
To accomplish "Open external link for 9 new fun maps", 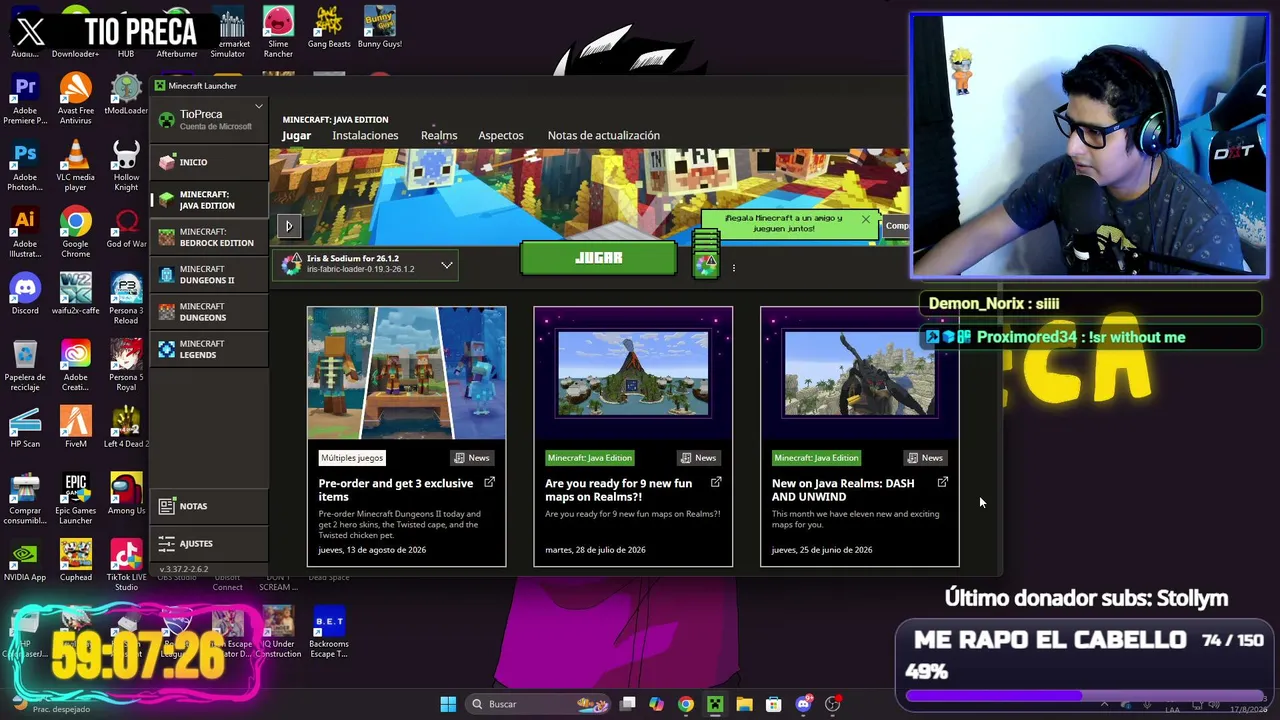I will (x=716, y=483).
